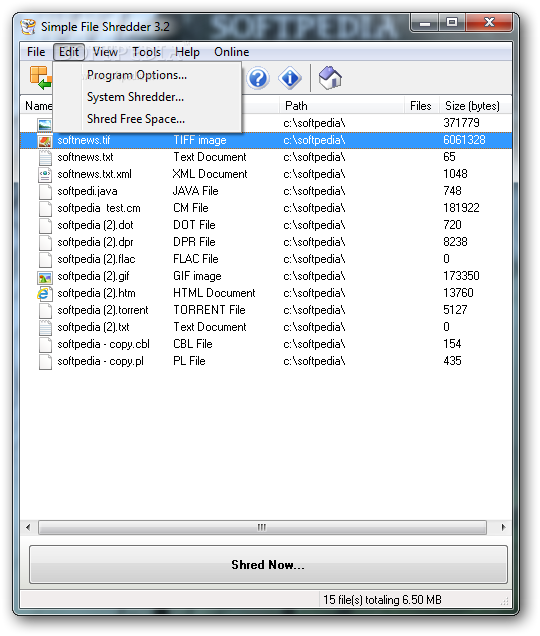Select softpedia (2).torrent file name
Viewport: 540px width, 636px height.
[x=103, y=311]
